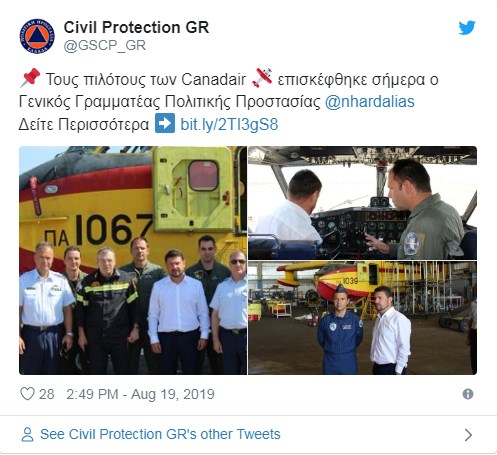Follow the bit.ly/2TI3gS8 link
The image size is (497, 455).
pos(229,124)
